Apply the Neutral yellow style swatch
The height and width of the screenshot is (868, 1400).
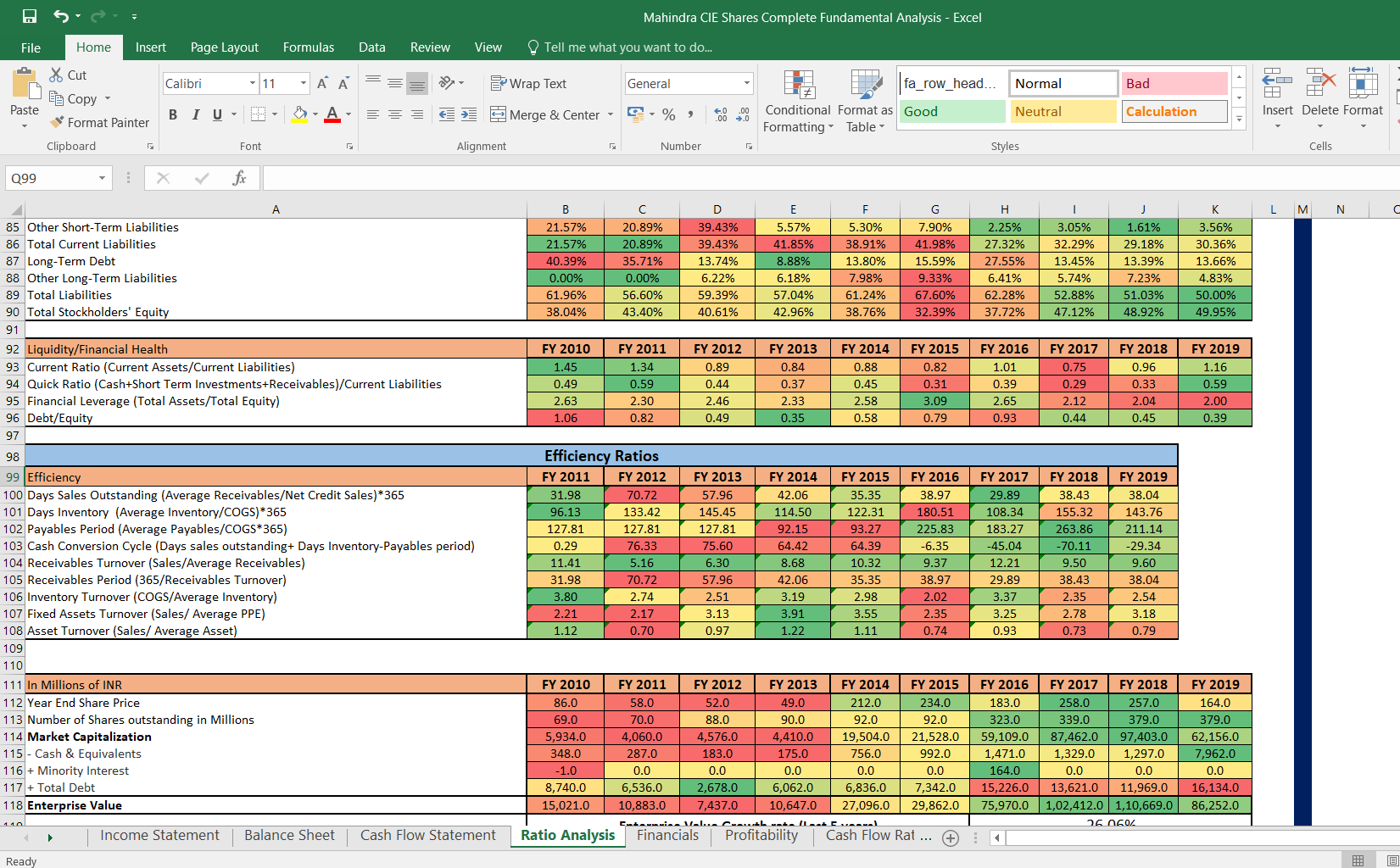(1063, 111)
